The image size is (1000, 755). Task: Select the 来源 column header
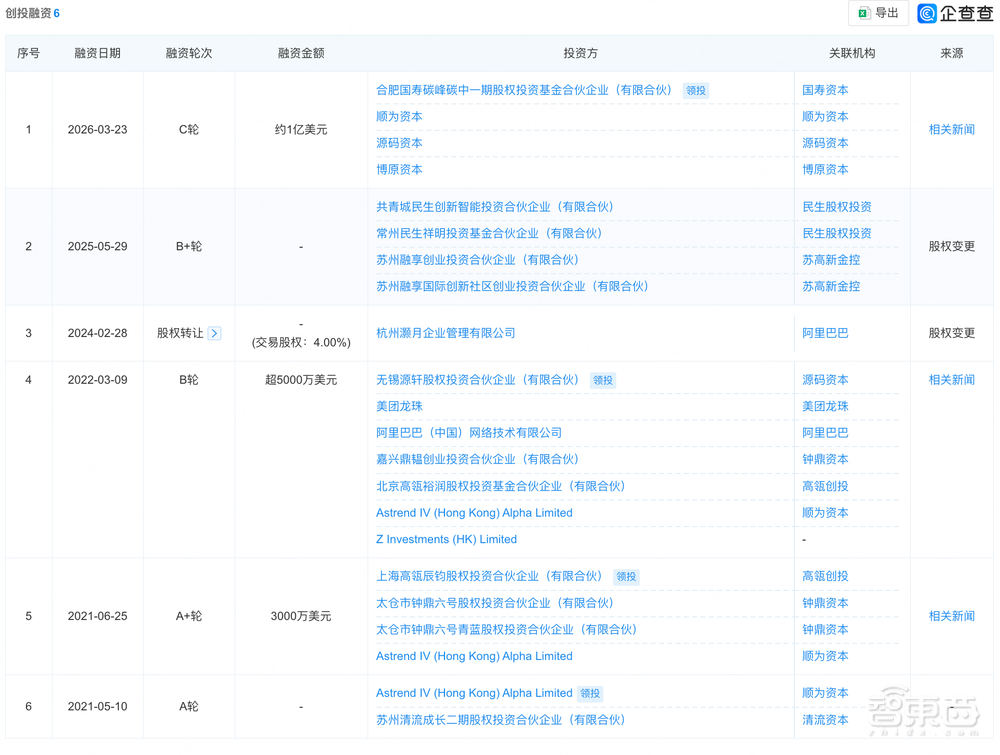pyautogui.click(x=952, y=53)
